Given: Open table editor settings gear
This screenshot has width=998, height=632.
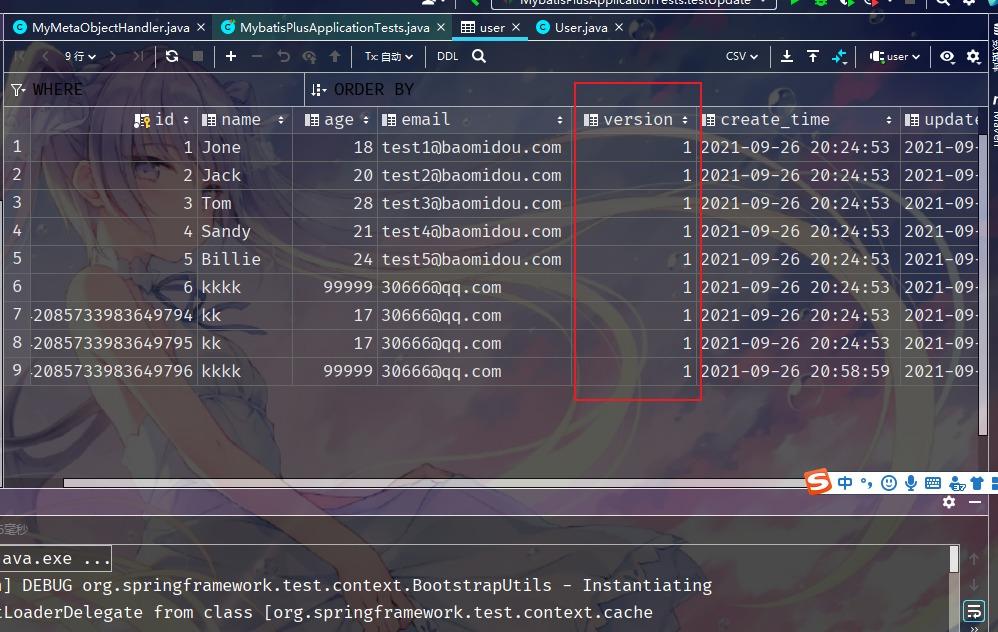Looking at the screenshot, I should 973,57.
